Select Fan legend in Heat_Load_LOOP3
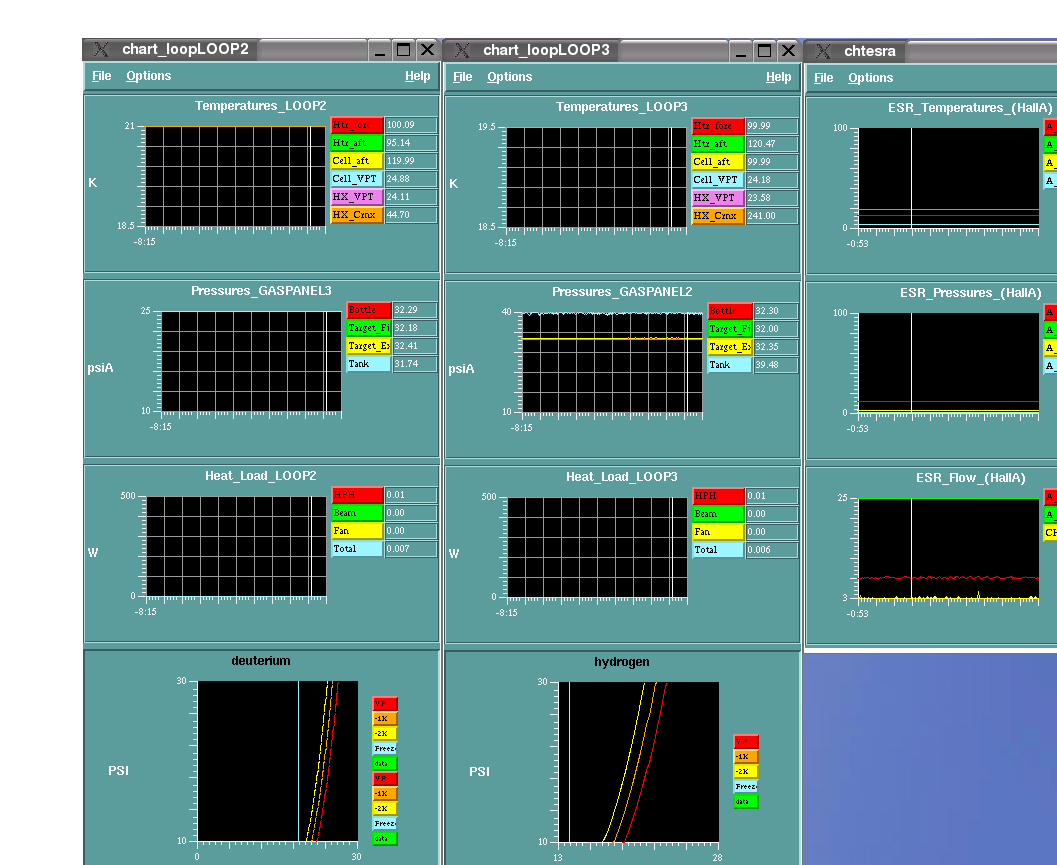 [719, 532]
